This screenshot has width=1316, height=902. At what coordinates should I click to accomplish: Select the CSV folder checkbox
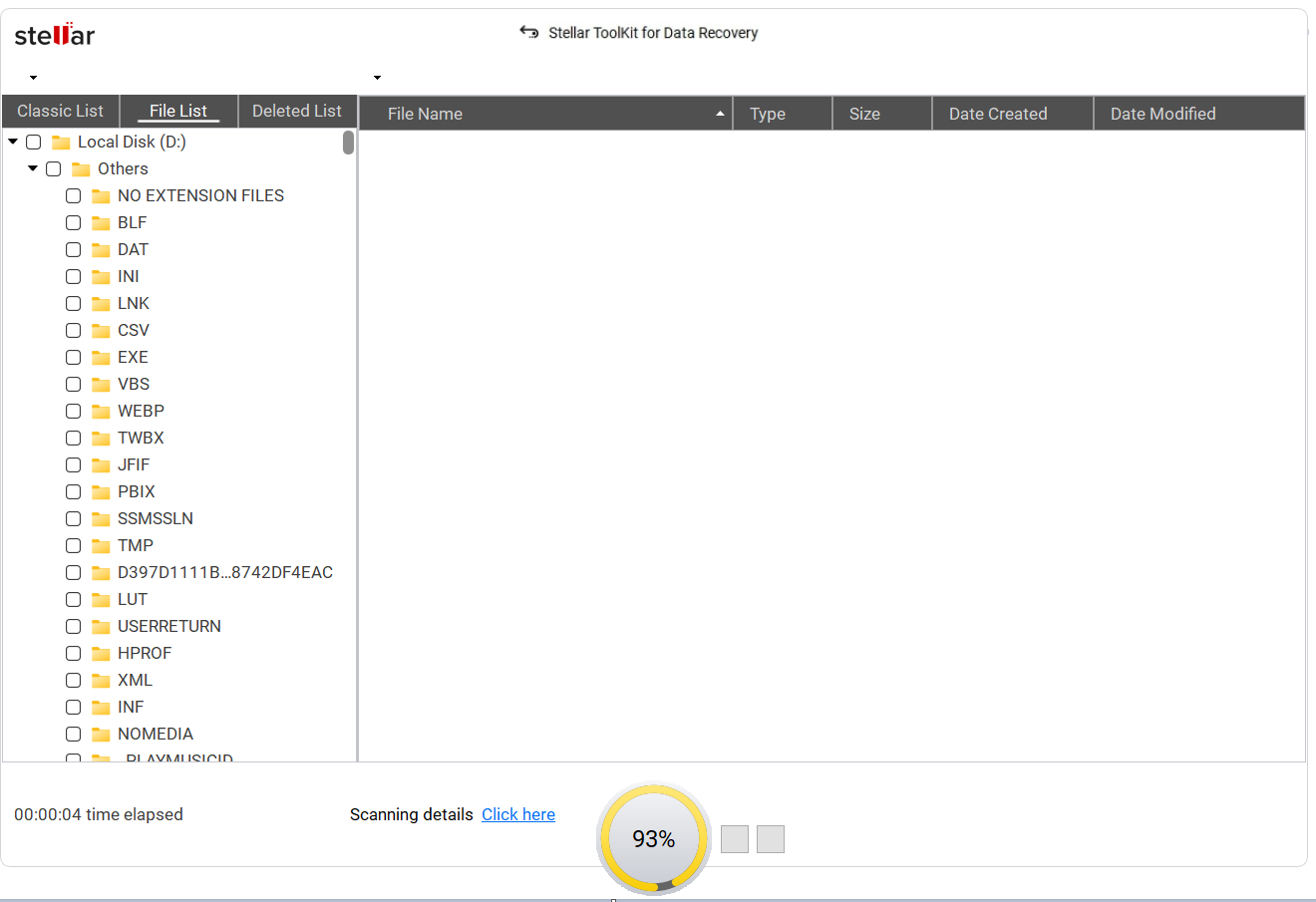pyautogui.click(x=74, y=331)
